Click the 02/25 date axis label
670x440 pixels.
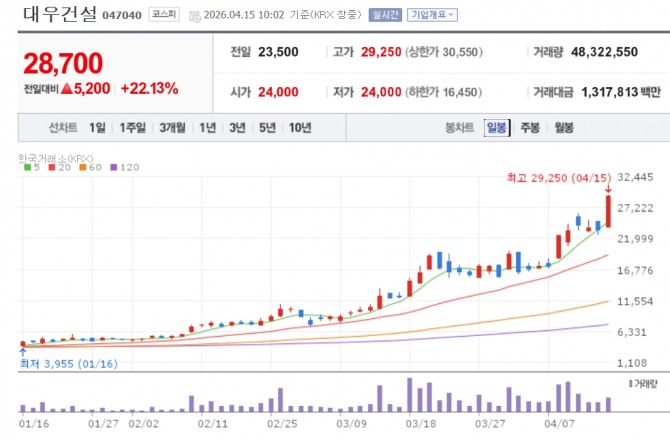click(282, 424)
